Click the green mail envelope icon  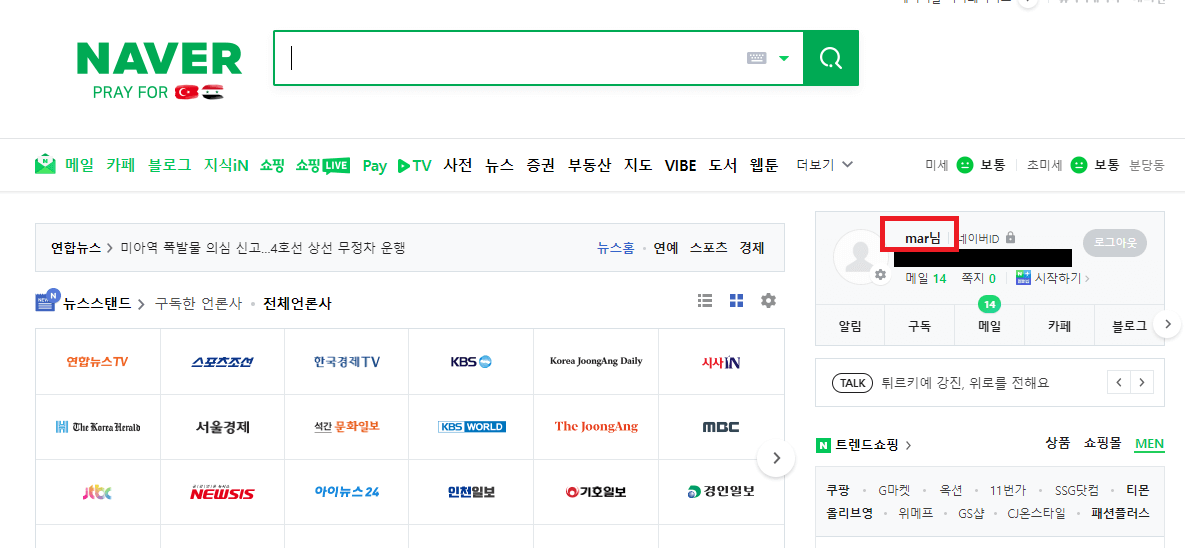click(45, 164)
